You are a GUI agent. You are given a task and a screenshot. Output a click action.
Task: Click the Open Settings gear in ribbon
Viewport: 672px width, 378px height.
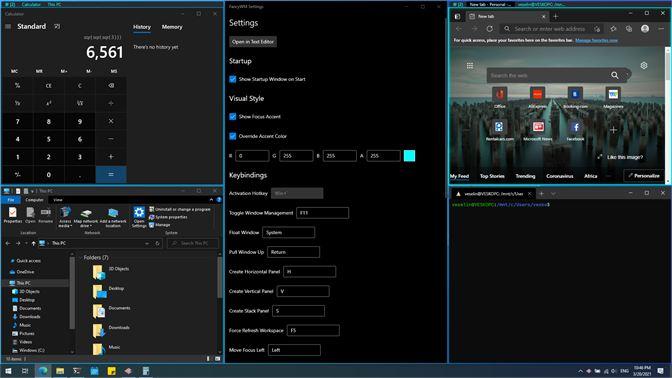tap(139, 216)
